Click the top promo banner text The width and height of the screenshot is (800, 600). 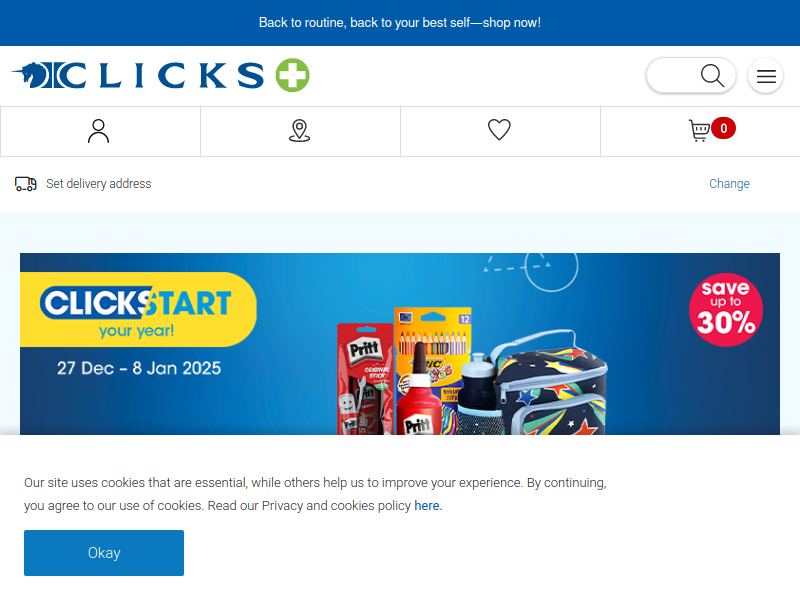399,22
